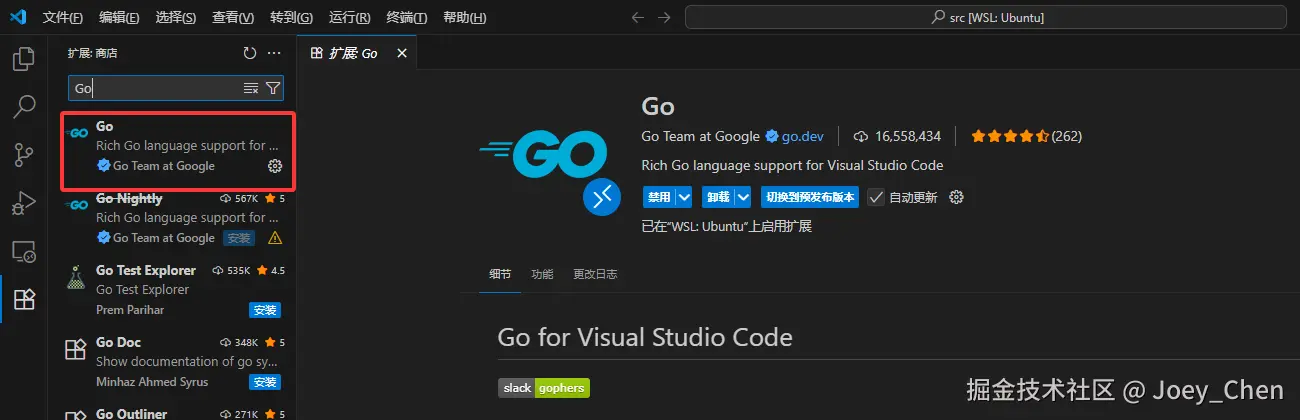Open the 转到(G) menu
Viewport: 1300px width, 420px height.
292,18
